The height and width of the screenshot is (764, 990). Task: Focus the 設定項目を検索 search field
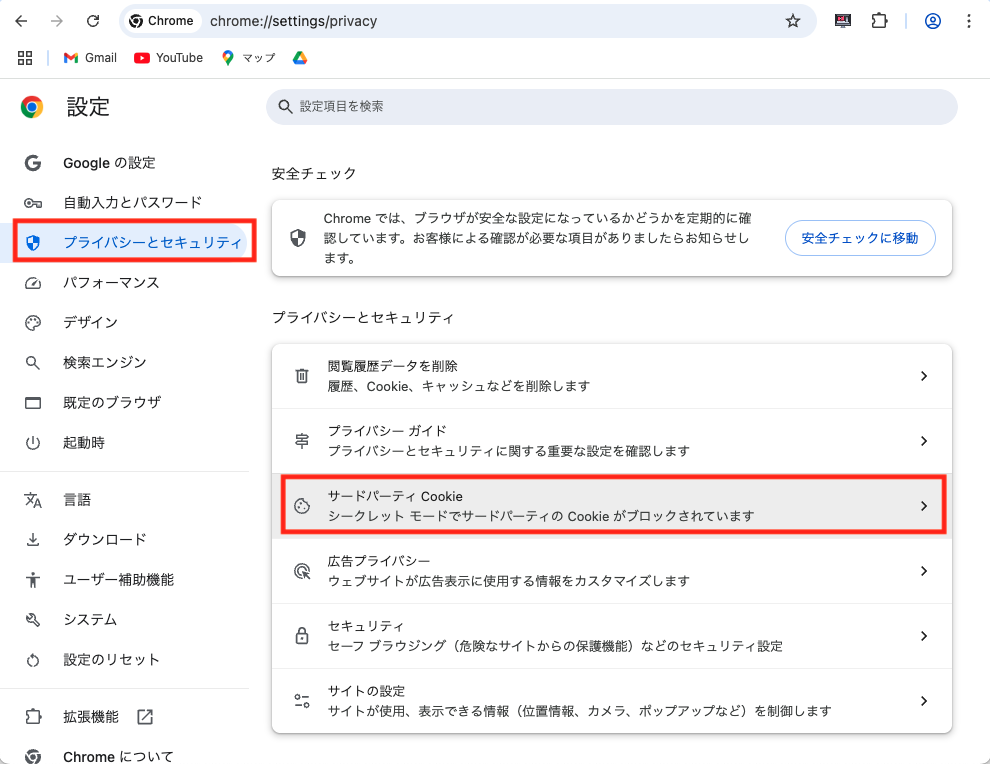[x=611, y=107]
